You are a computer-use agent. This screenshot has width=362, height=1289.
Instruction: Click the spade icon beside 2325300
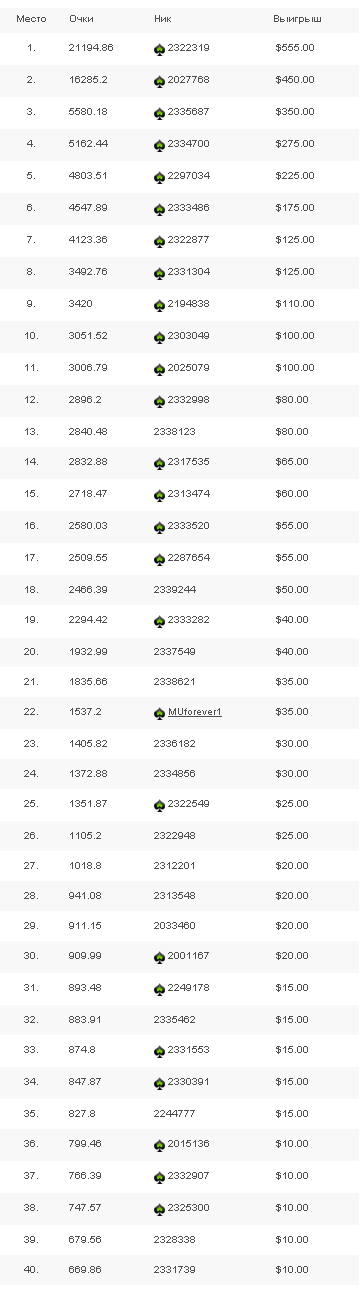coord(160,1207)
